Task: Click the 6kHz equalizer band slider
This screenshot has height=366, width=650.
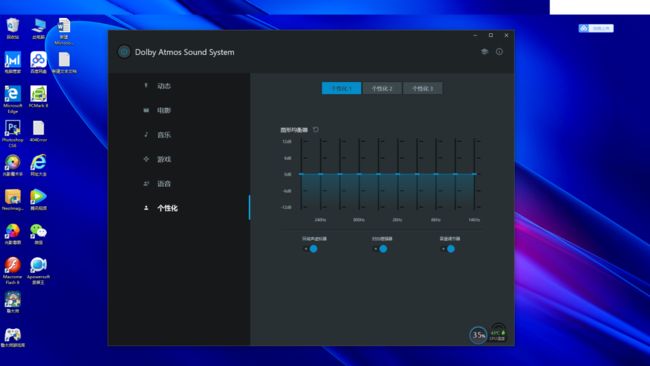Action: click(x=436, y=174)
